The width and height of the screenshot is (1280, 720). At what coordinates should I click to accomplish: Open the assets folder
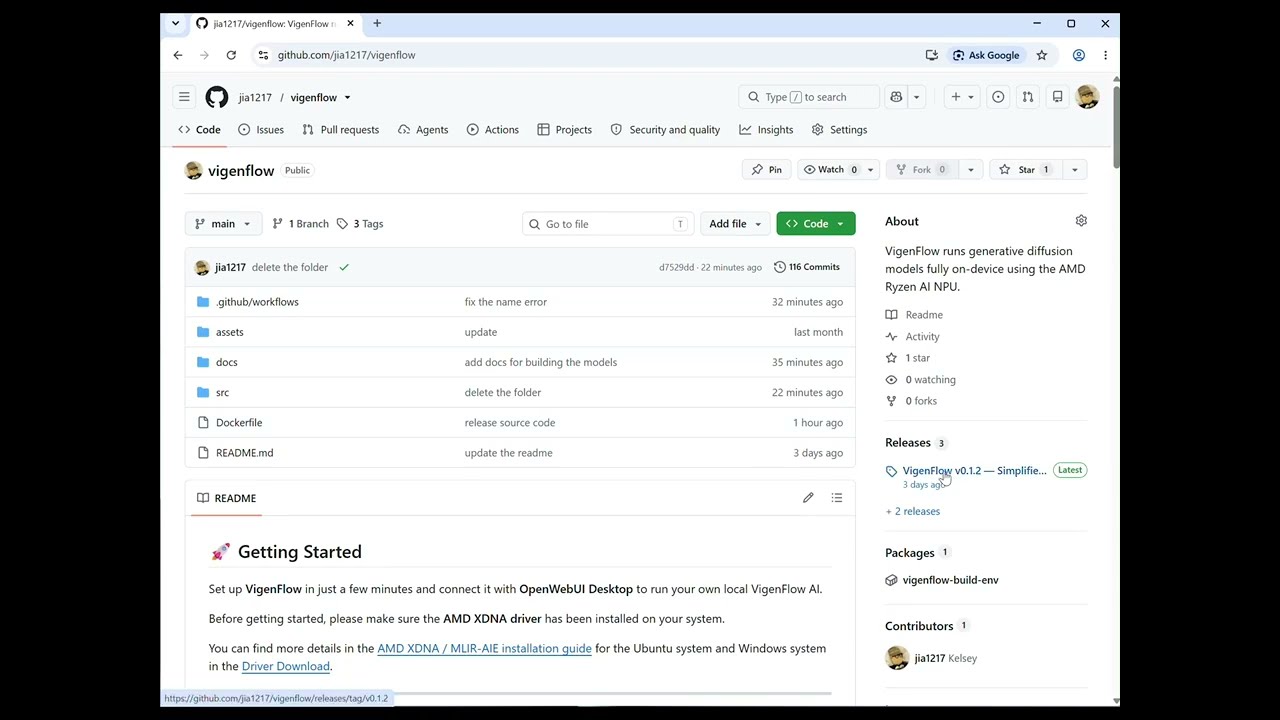(230, 332)
